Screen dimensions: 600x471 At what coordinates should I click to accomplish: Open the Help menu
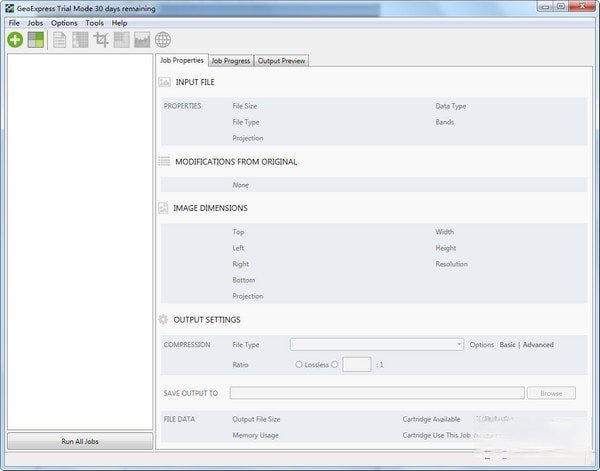pos(119,23)
